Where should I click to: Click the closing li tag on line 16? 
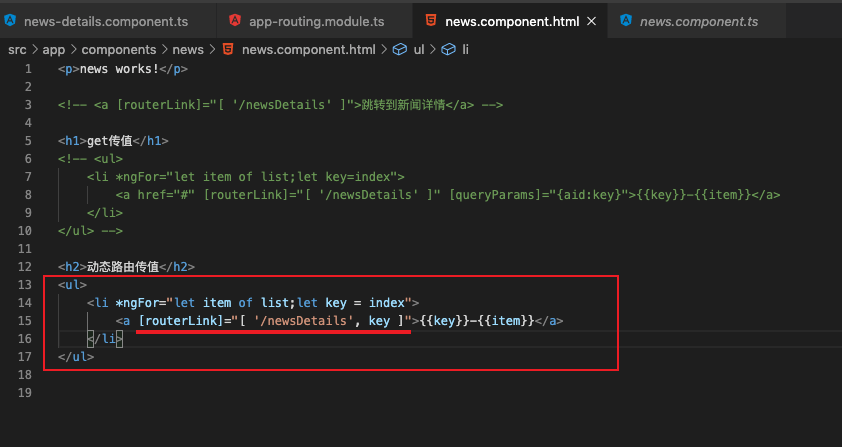(x=105, y=339)
